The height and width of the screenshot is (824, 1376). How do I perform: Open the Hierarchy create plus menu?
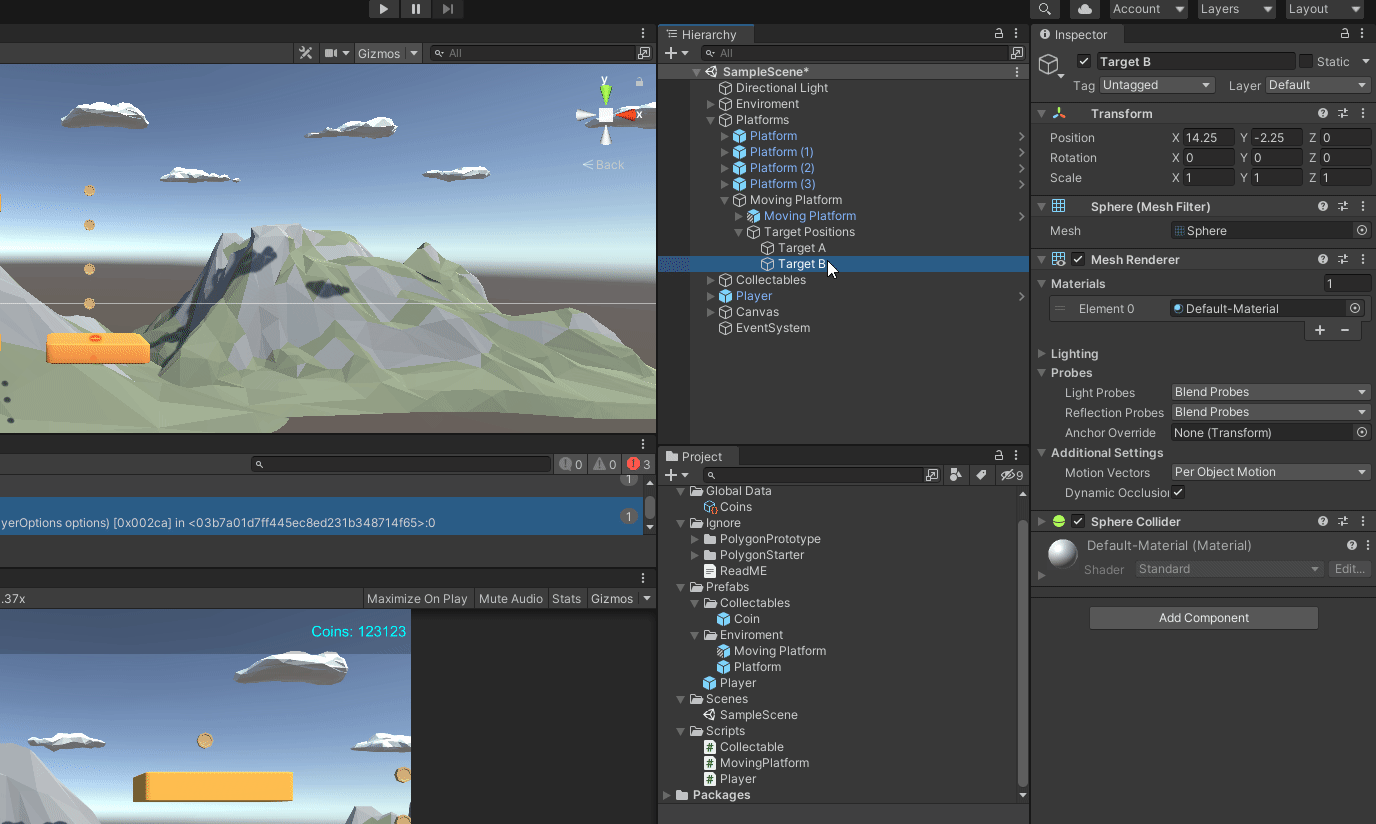click(676, 53)
